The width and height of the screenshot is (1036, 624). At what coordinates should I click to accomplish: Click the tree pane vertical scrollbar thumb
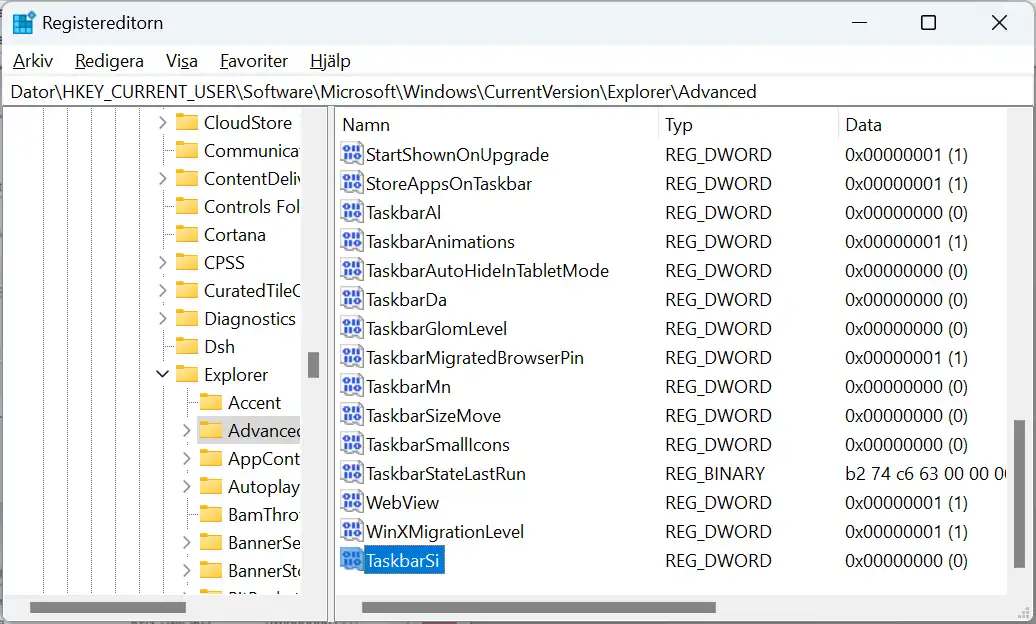[313, 365]
